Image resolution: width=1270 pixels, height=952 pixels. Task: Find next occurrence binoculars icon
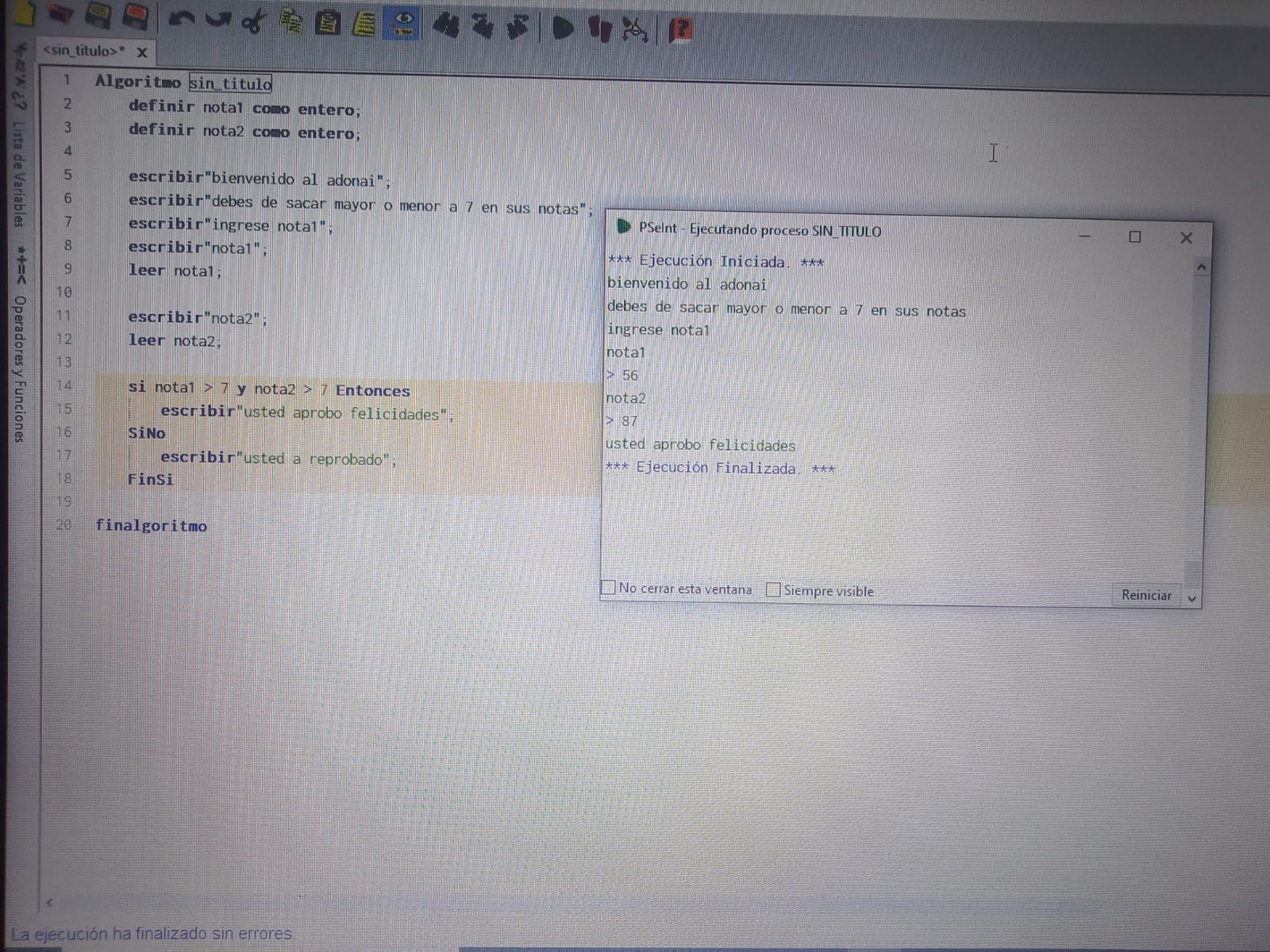518,27
